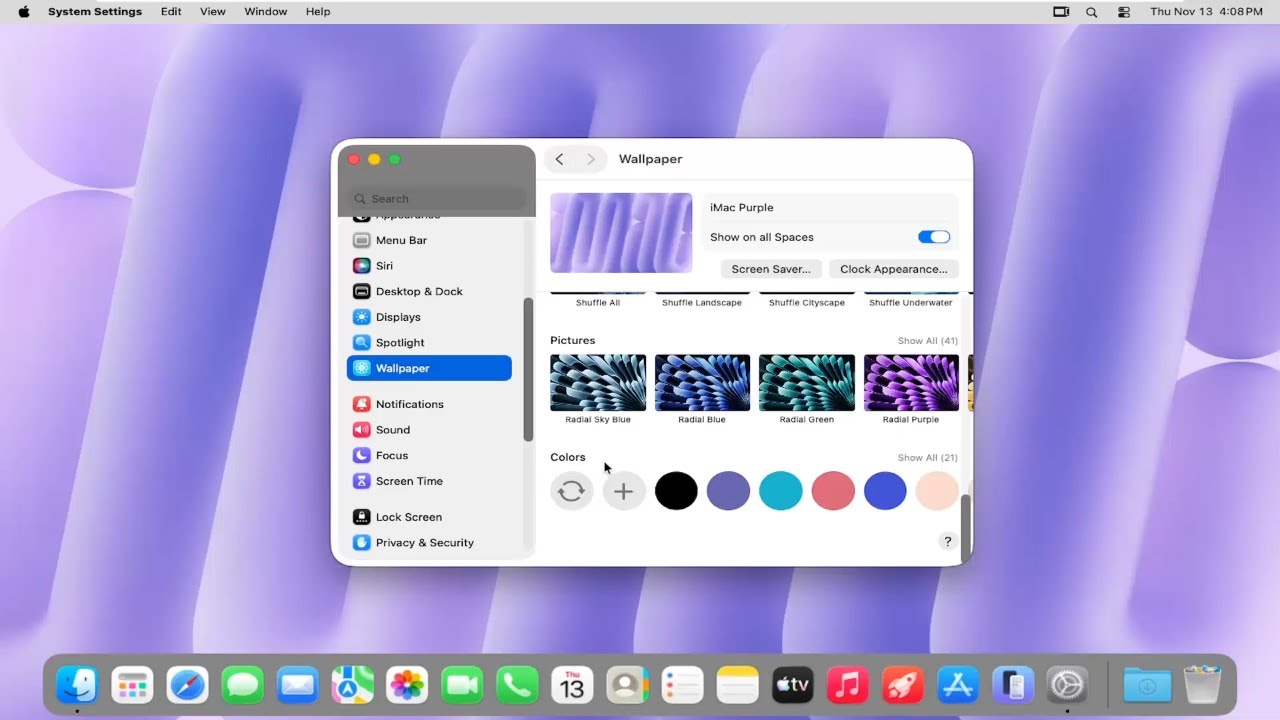The width and height of the screenshot is (1280, 720).
Task: Open FaceTime from the Dock
Action: [x=462, y=685]
